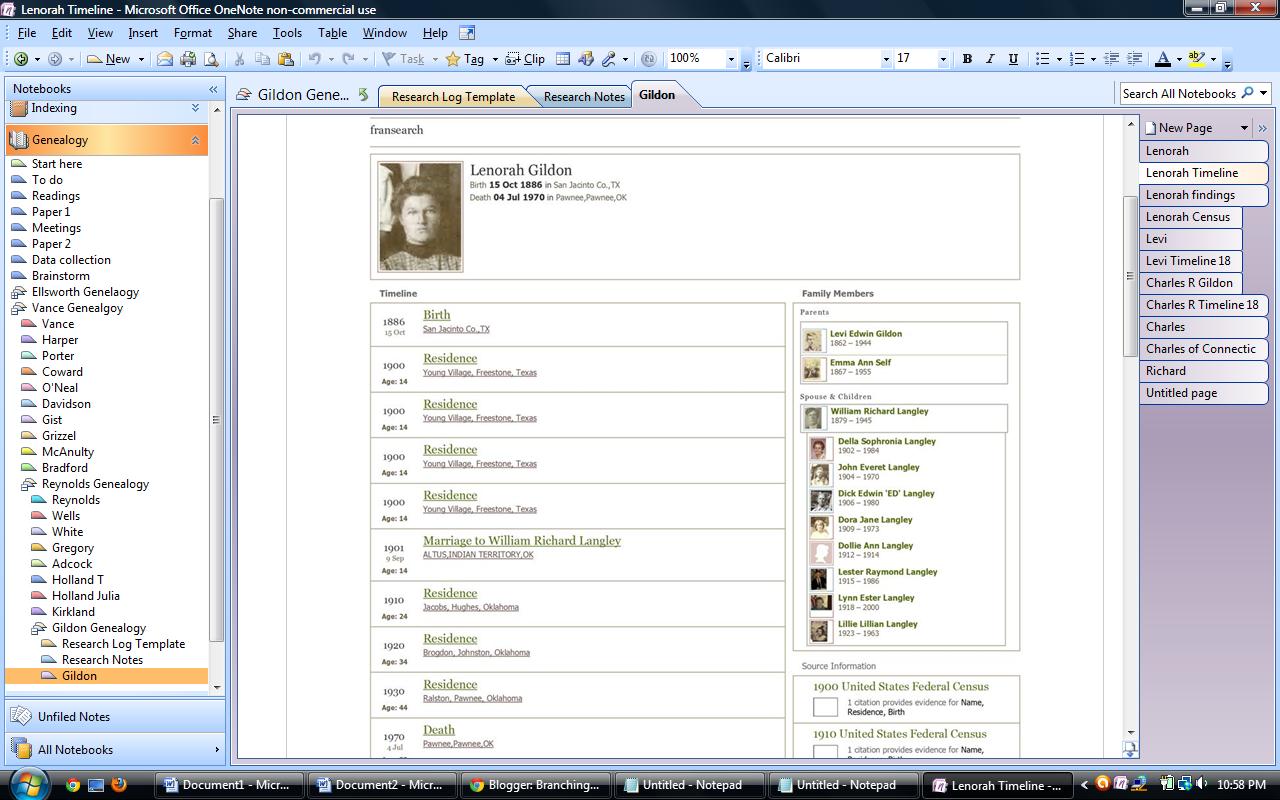
Task: Click the Death timeline event link
Action: click(439, 730)
